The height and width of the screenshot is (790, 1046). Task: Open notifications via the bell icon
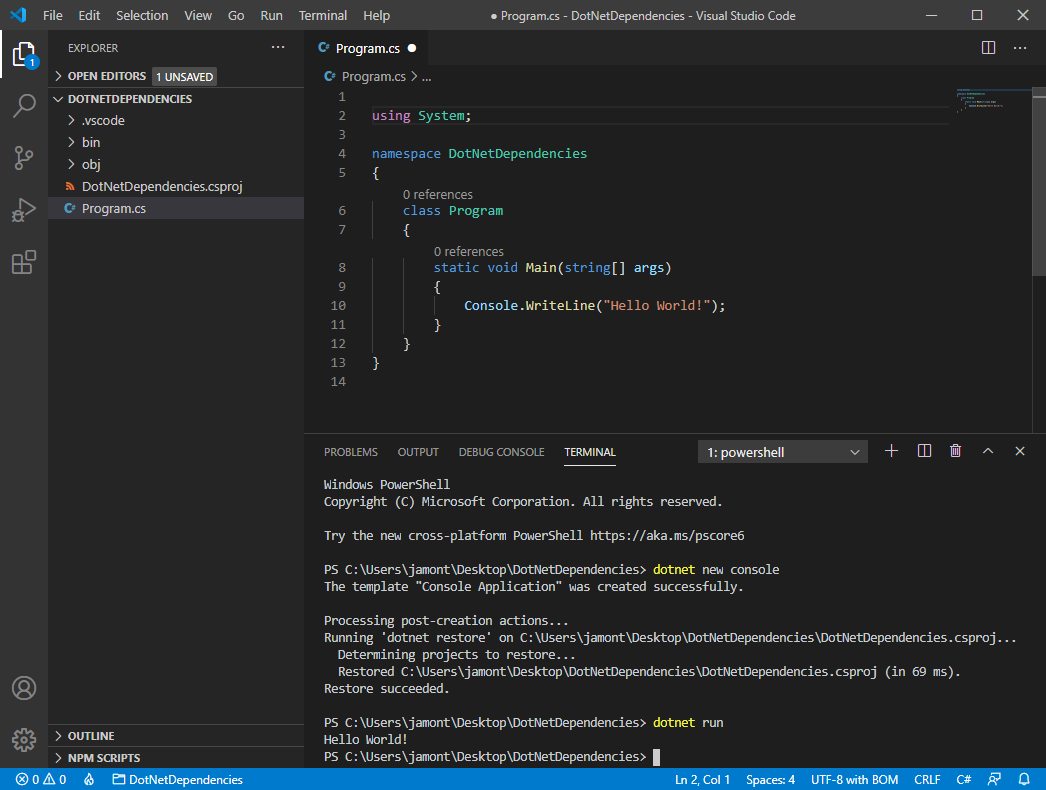1022,779
